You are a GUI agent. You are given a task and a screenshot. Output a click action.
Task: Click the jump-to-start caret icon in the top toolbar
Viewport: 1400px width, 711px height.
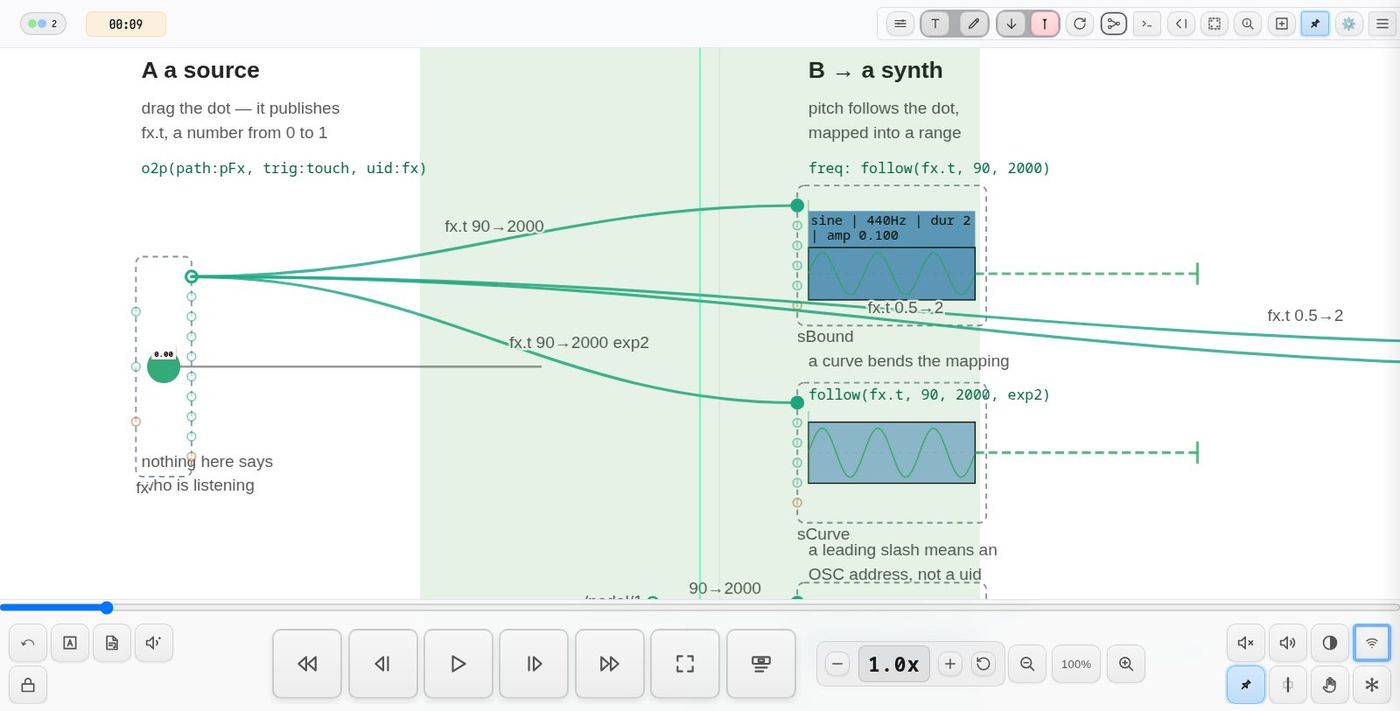click(x=1181, y=24)
